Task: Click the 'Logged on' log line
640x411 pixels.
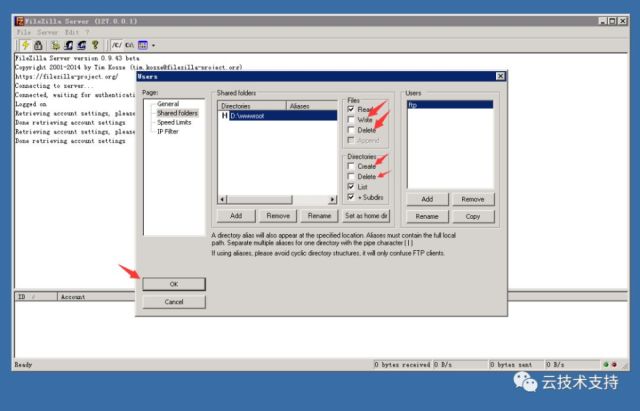Action: (x=31, y=104)
